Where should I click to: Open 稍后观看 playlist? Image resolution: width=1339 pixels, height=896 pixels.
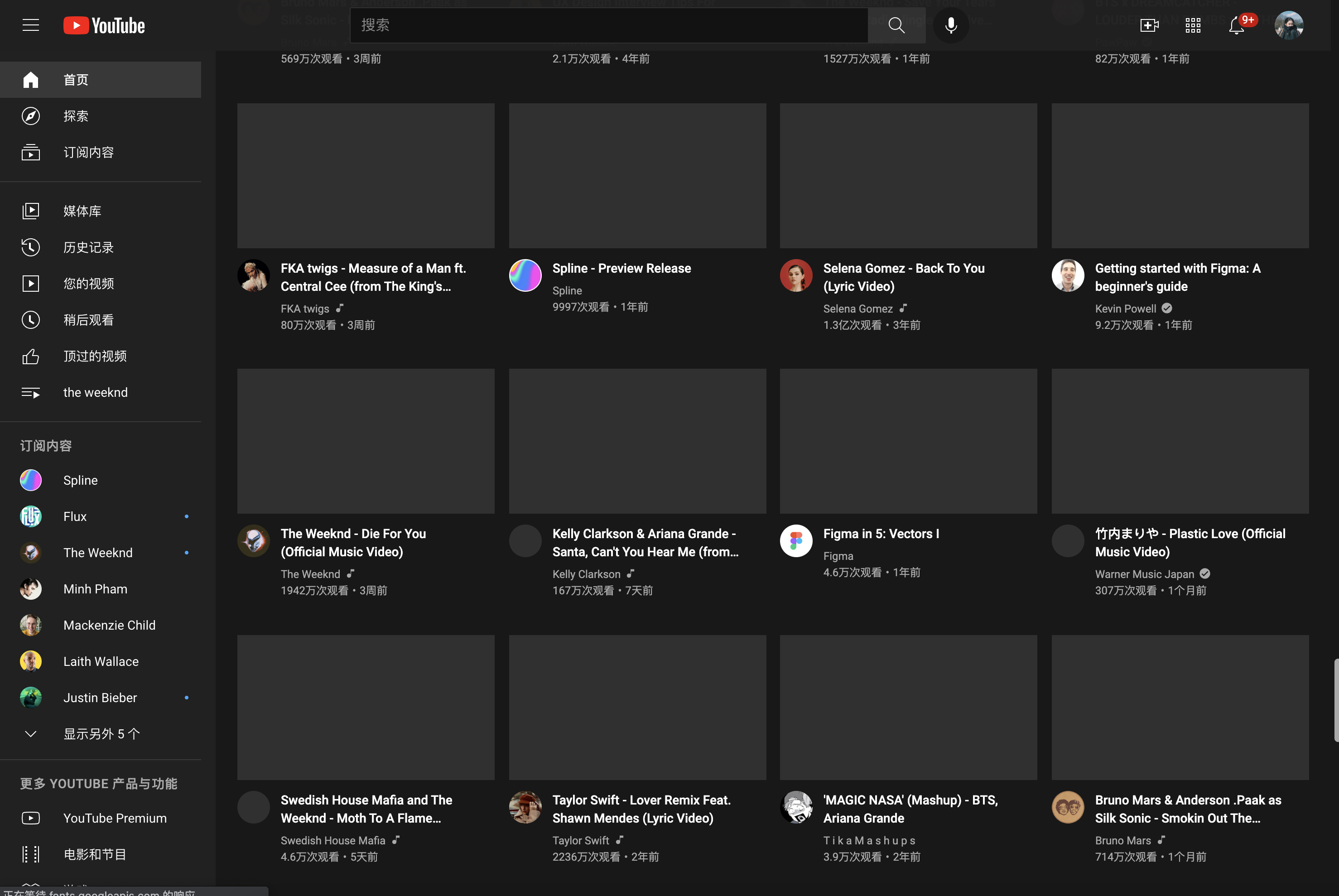click(x=88, y=320)
